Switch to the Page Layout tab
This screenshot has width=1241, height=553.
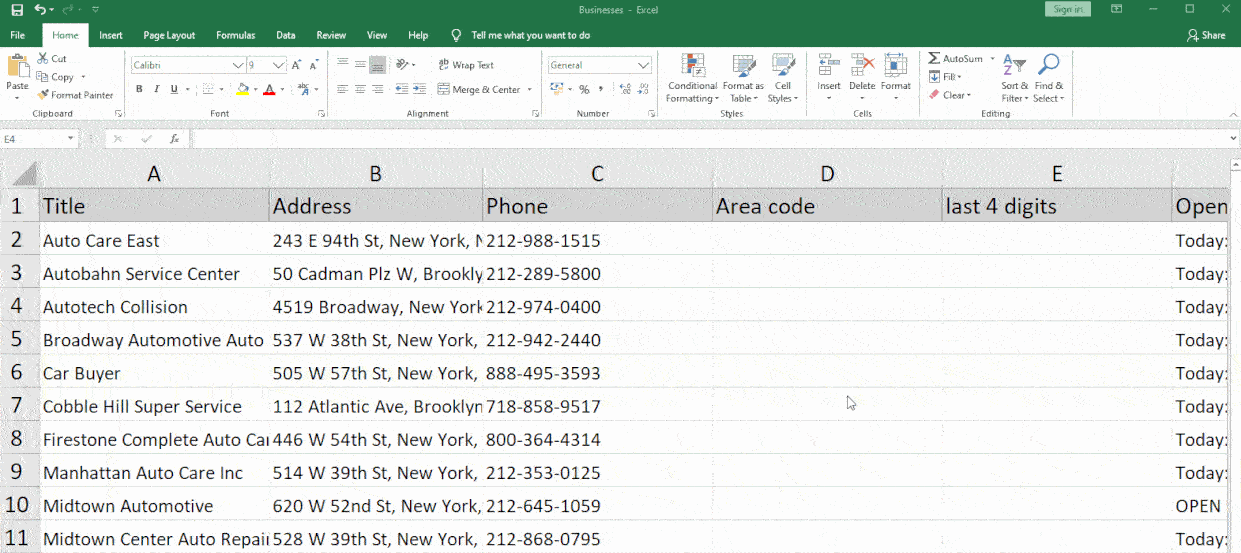(169, 35)
